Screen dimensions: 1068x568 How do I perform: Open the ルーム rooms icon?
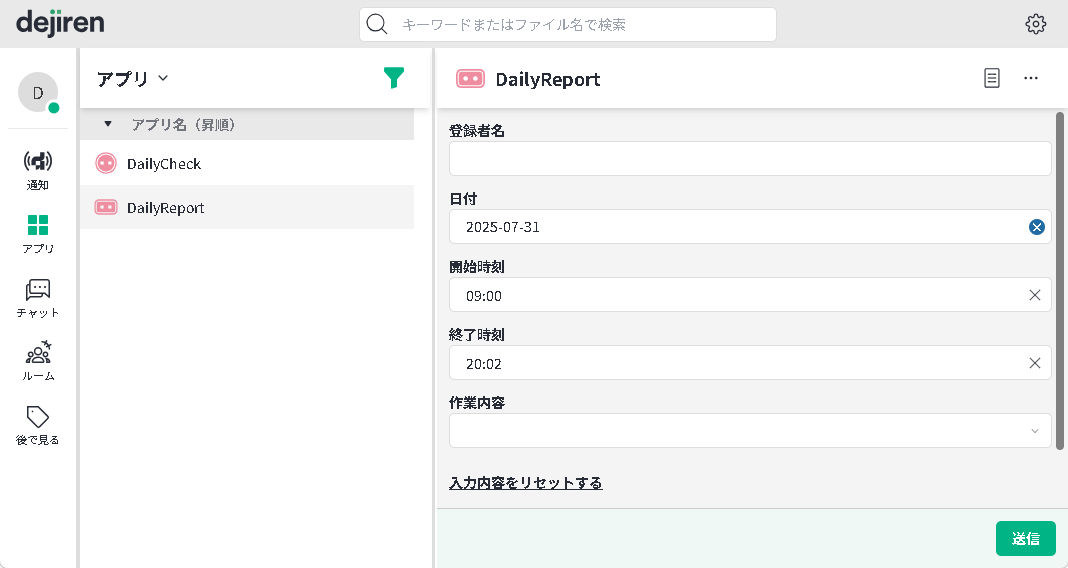click(x=37, y=354)
